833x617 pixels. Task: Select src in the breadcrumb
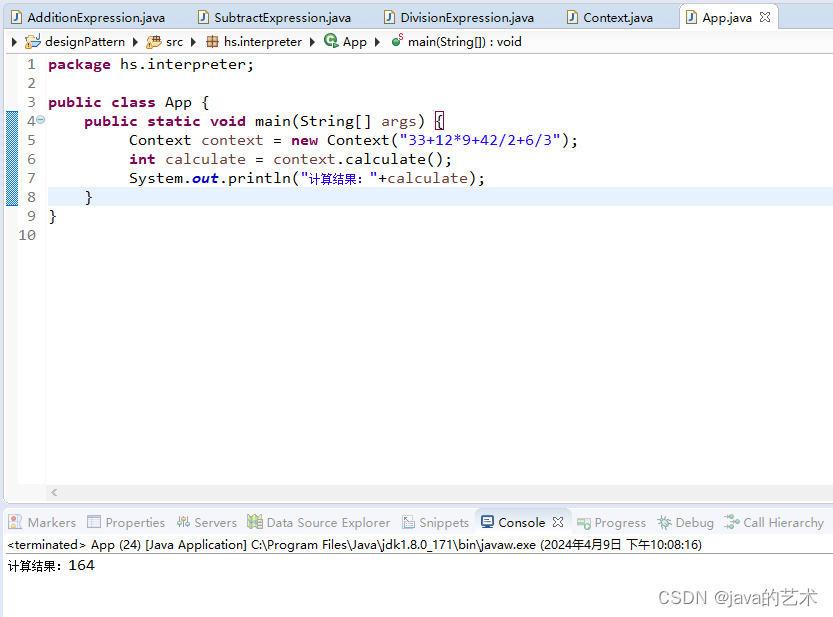point(174,41)
